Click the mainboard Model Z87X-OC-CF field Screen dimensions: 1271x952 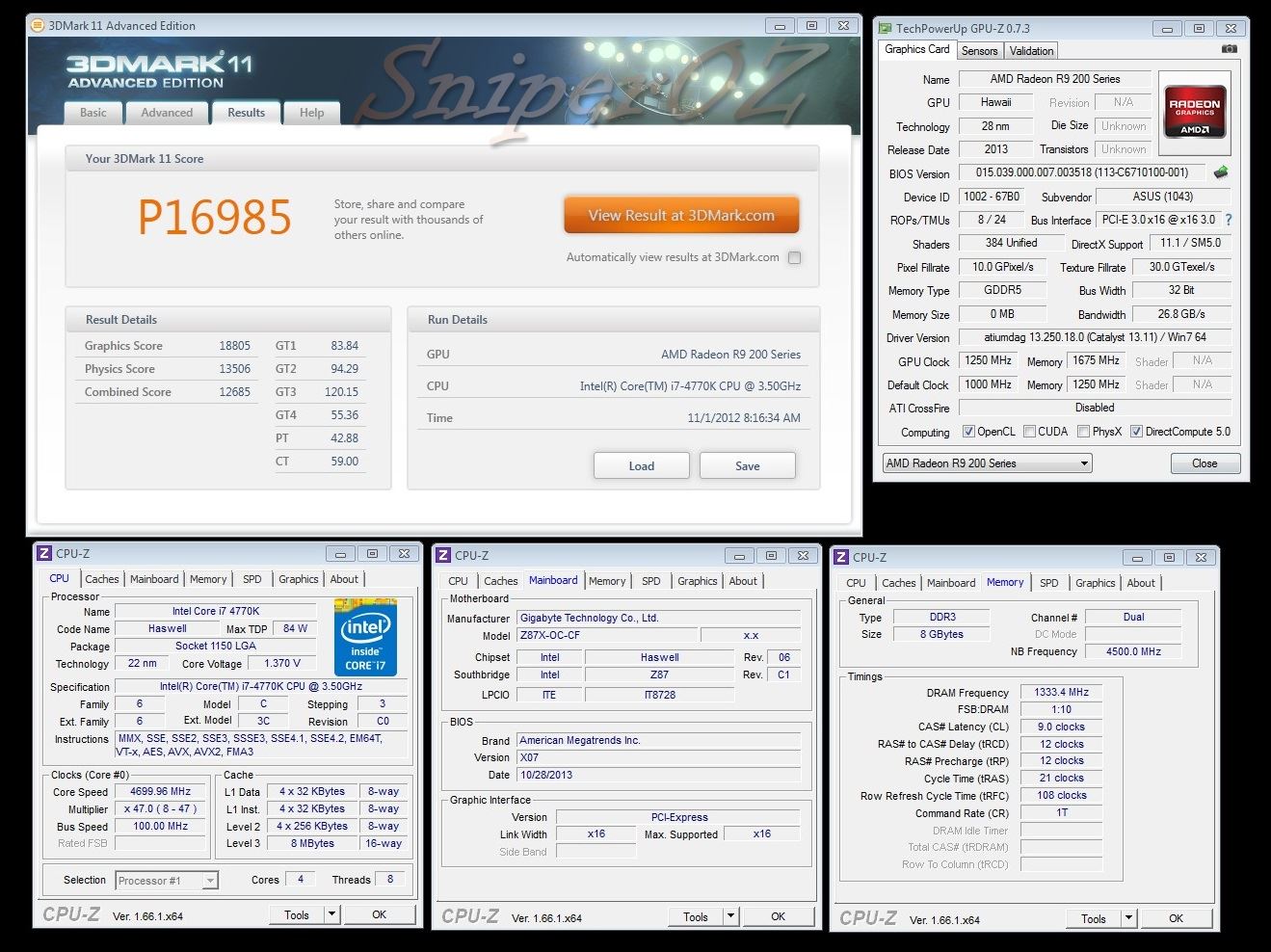click(605, 635)
